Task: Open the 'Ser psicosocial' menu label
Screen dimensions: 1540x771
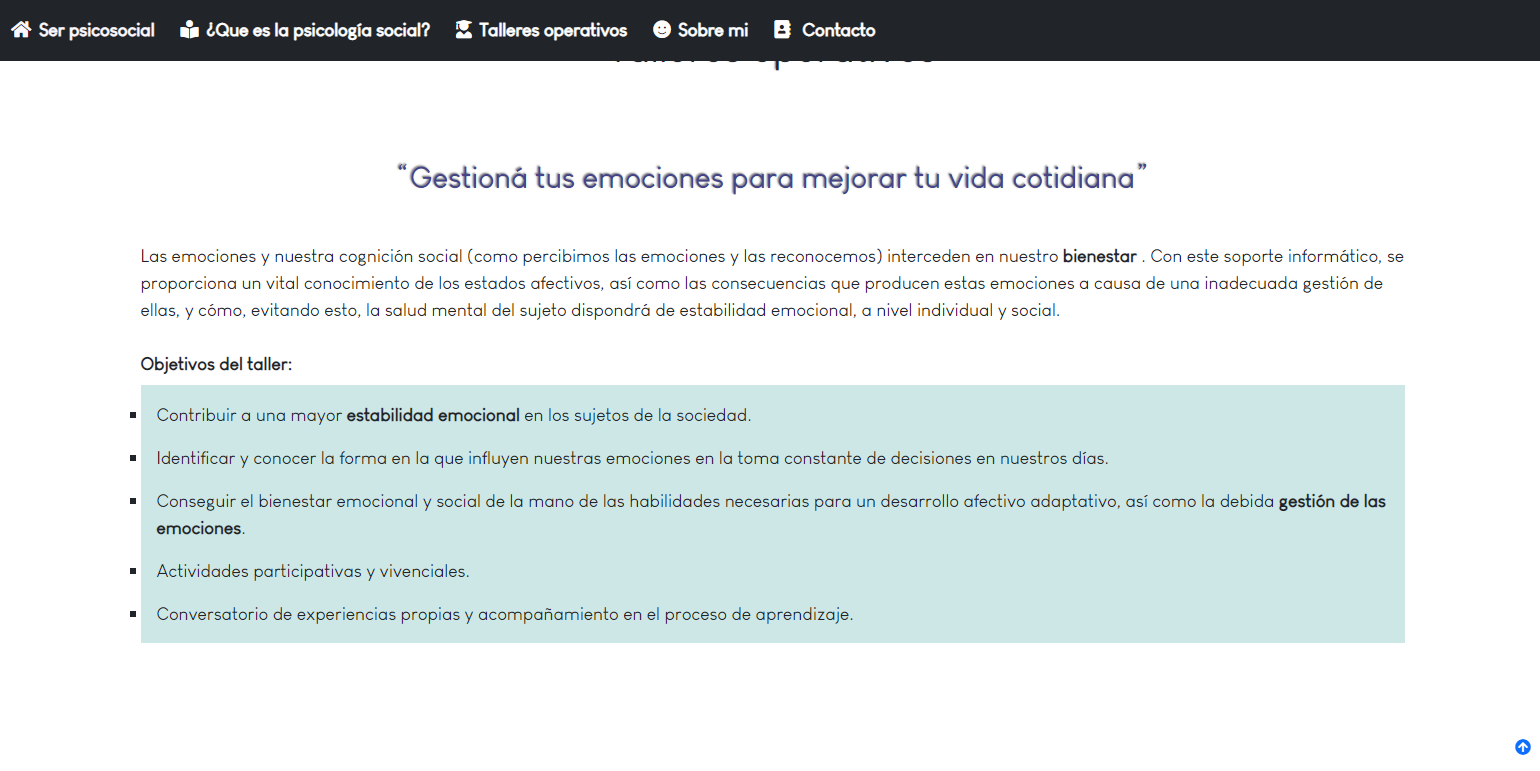Action: coord(97,30)
